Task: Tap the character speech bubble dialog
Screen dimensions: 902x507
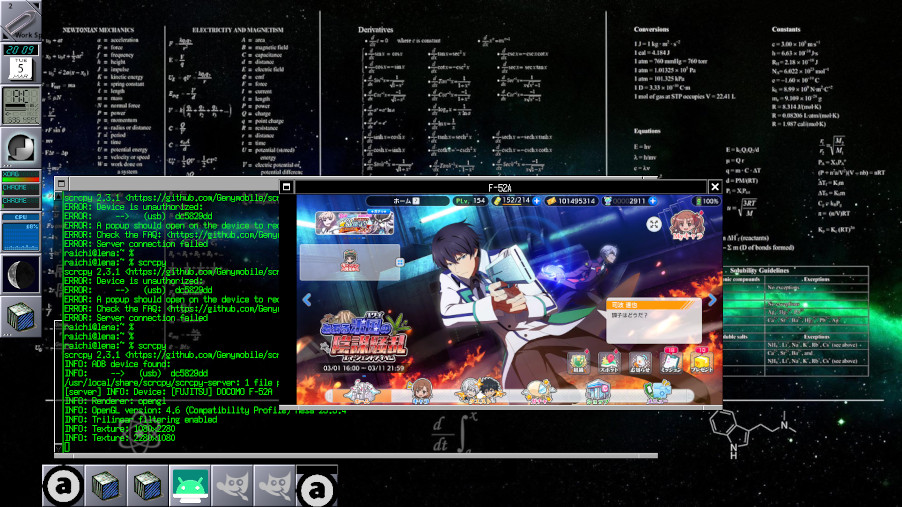Action: click(653, 320)
